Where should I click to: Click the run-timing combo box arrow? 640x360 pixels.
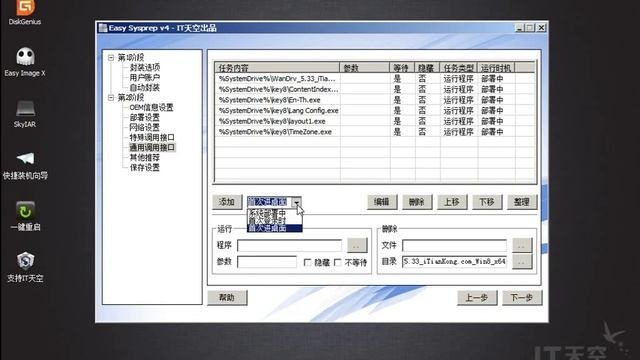pos(297,202)
